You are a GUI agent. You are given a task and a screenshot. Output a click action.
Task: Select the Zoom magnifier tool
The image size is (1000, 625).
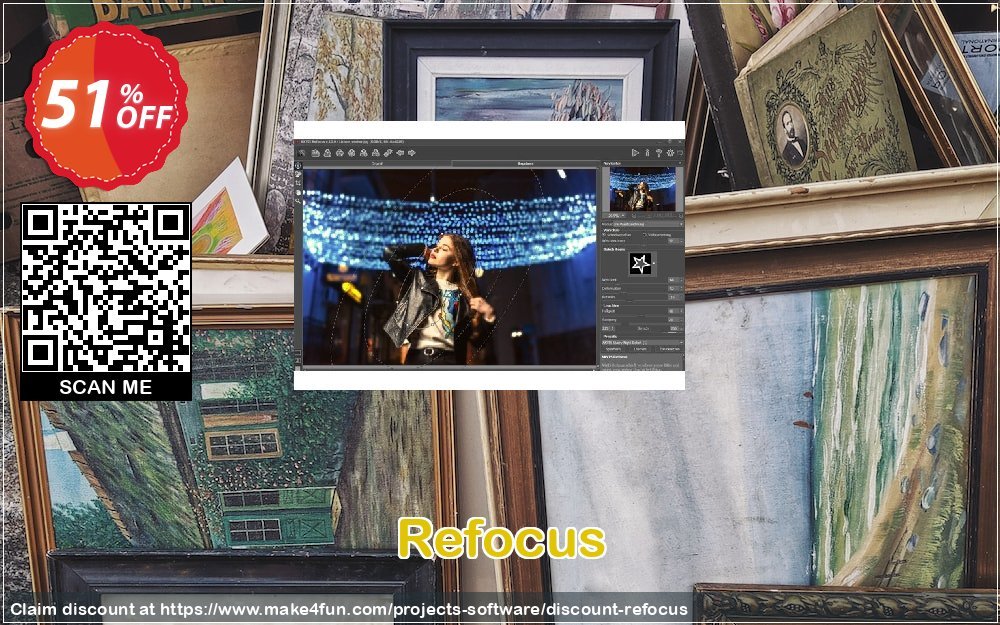pos(298,202)
